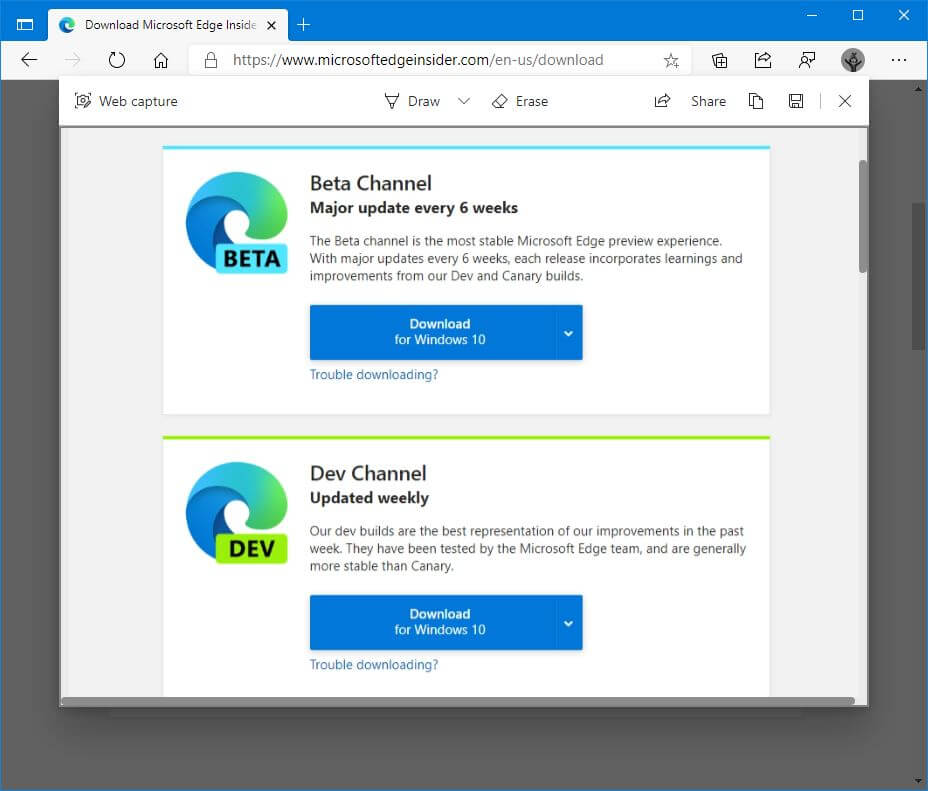
Task: Click the capture vertical scrollbar thumb
Action: (863, 216)
